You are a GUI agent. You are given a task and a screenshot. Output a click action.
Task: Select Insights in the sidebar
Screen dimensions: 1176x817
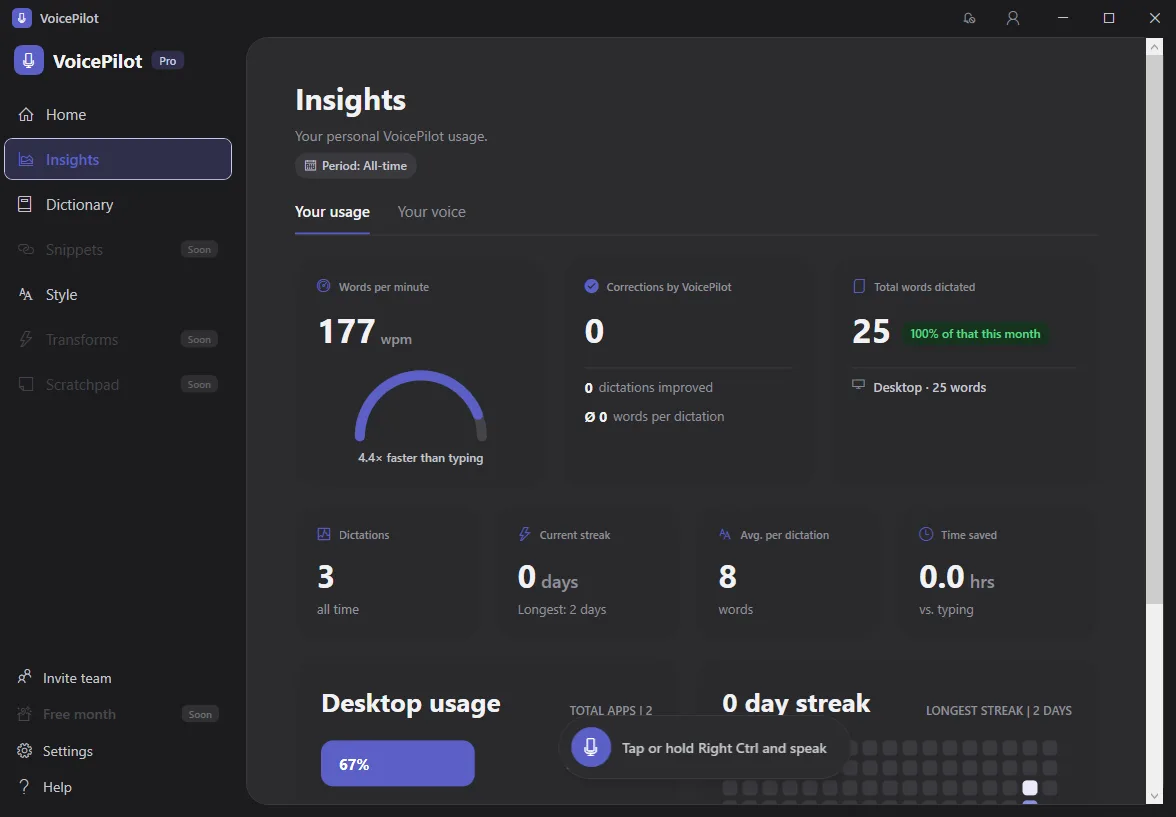[x=118, y=159]
